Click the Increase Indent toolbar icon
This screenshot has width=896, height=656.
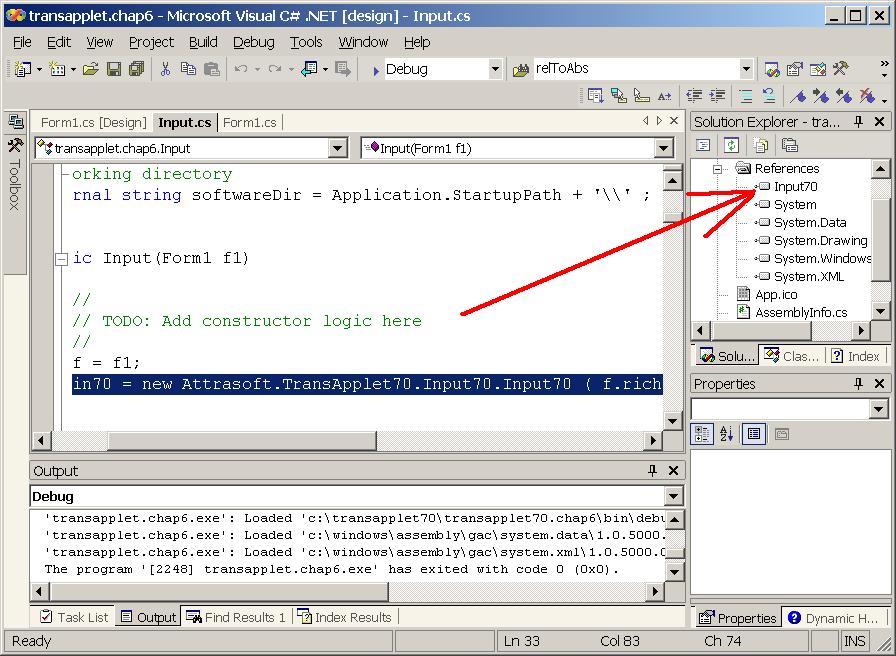point(717,96)
